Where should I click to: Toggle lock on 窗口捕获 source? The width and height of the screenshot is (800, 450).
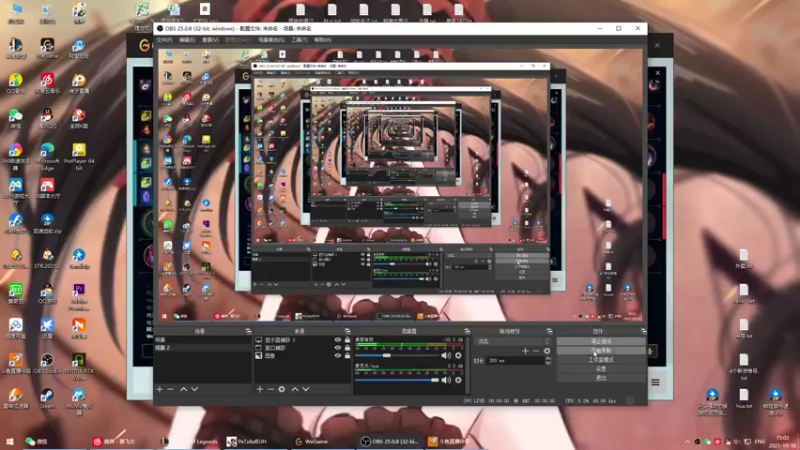[x=347, y=348]
